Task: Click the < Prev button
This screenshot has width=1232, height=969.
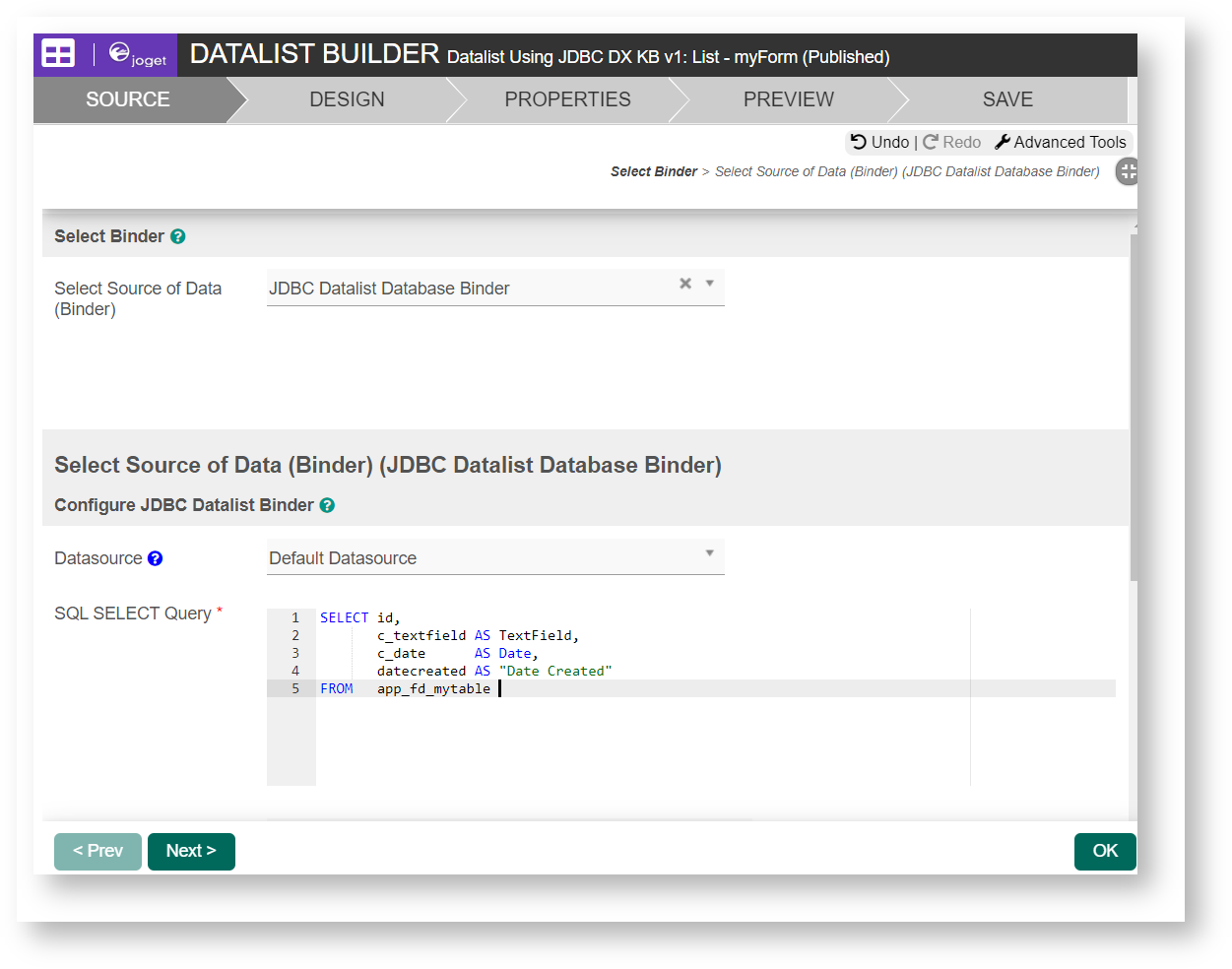Action: [97, 851]
